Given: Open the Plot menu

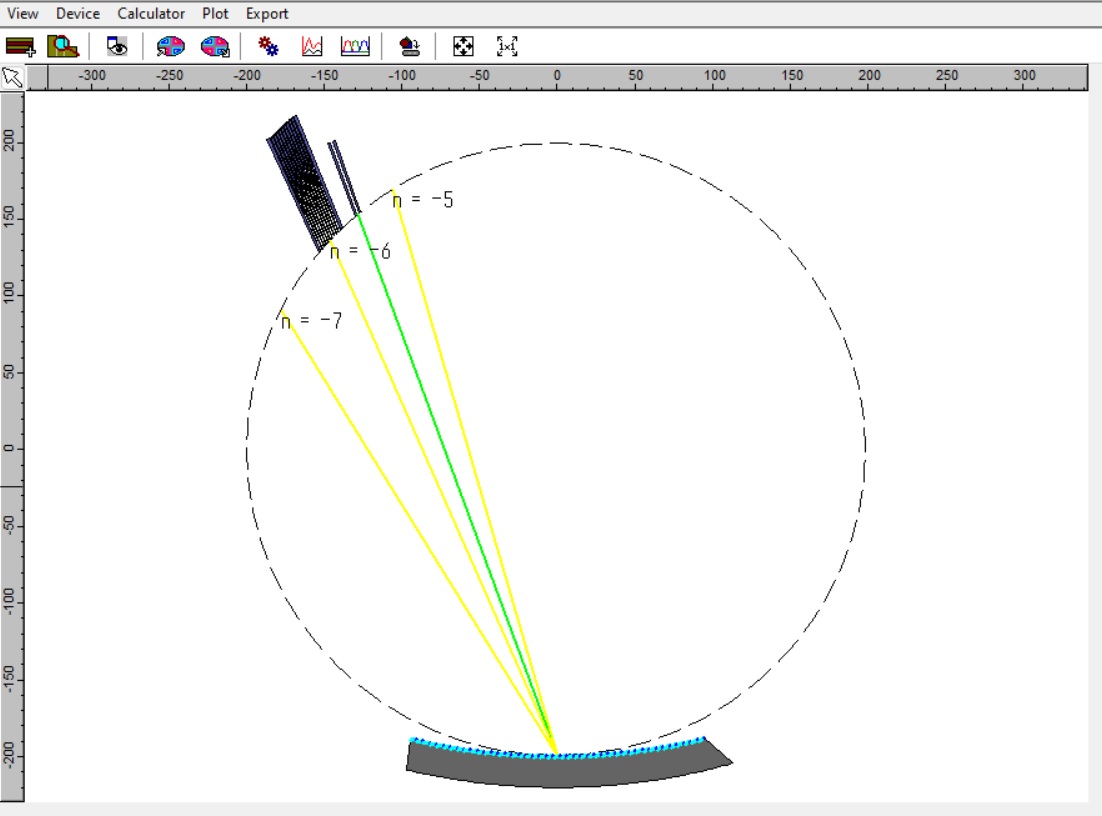Looking at the screenshot, I should click(x=215, y=13).
